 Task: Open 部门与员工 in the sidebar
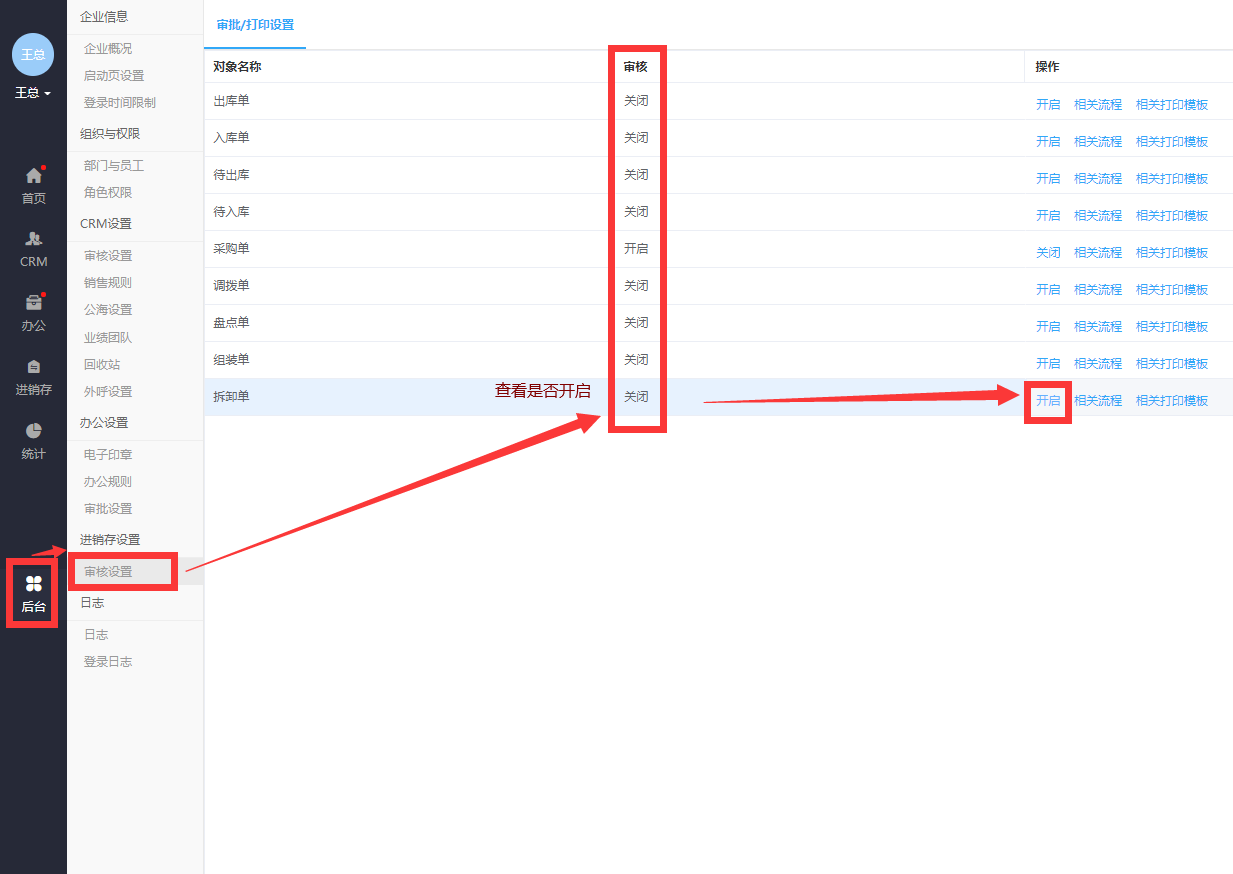(x=114, y=165)
